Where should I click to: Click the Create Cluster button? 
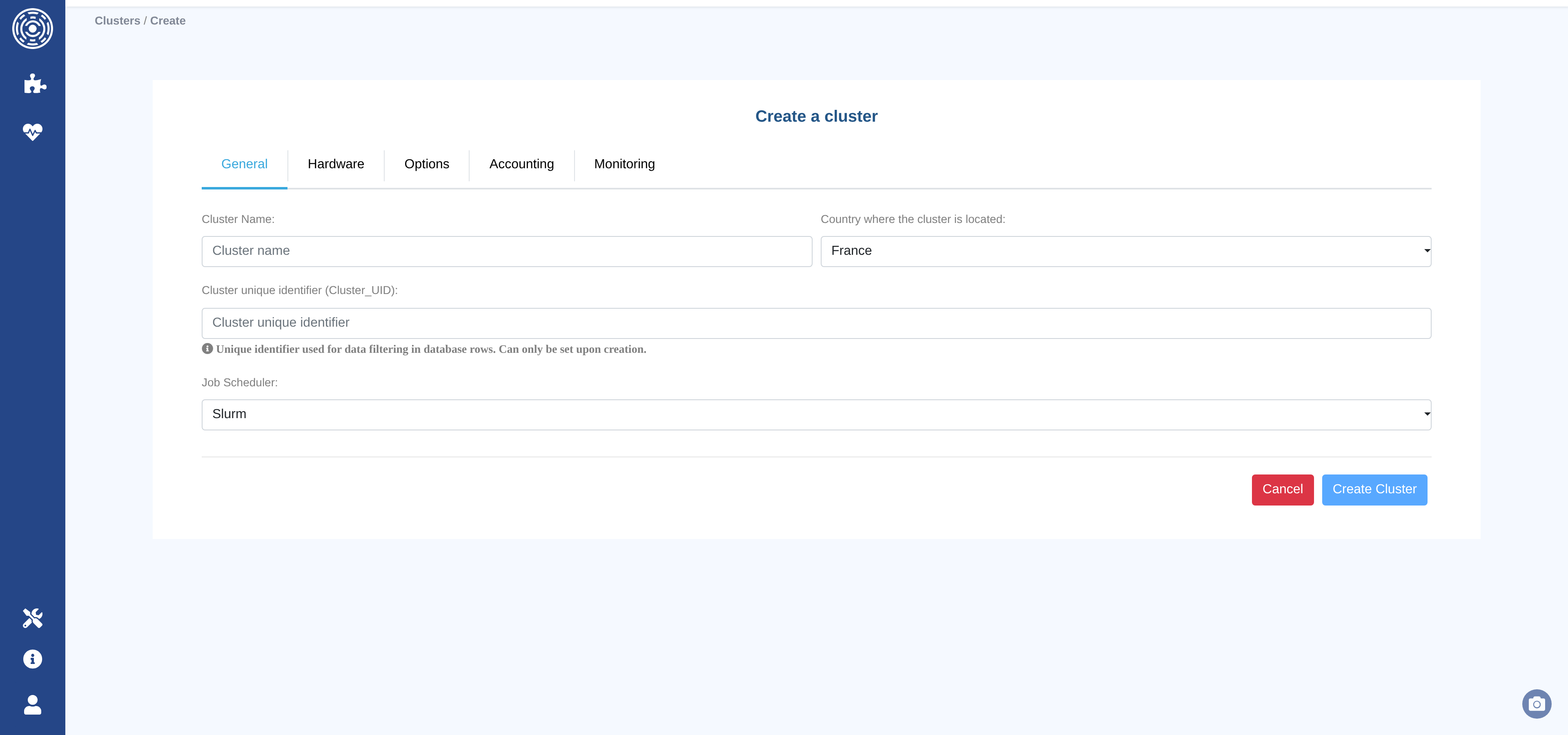tap(1374, 489)
